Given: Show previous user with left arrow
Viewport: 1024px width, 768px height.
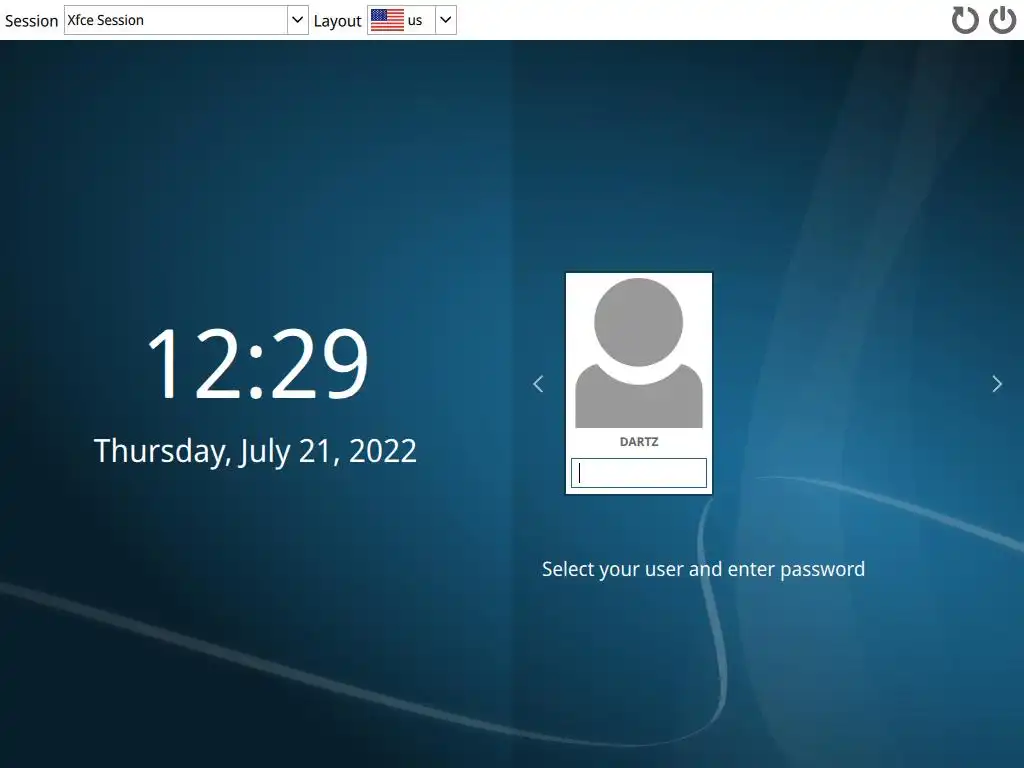Looking at the screenshot, I should [x=538, y=384].
